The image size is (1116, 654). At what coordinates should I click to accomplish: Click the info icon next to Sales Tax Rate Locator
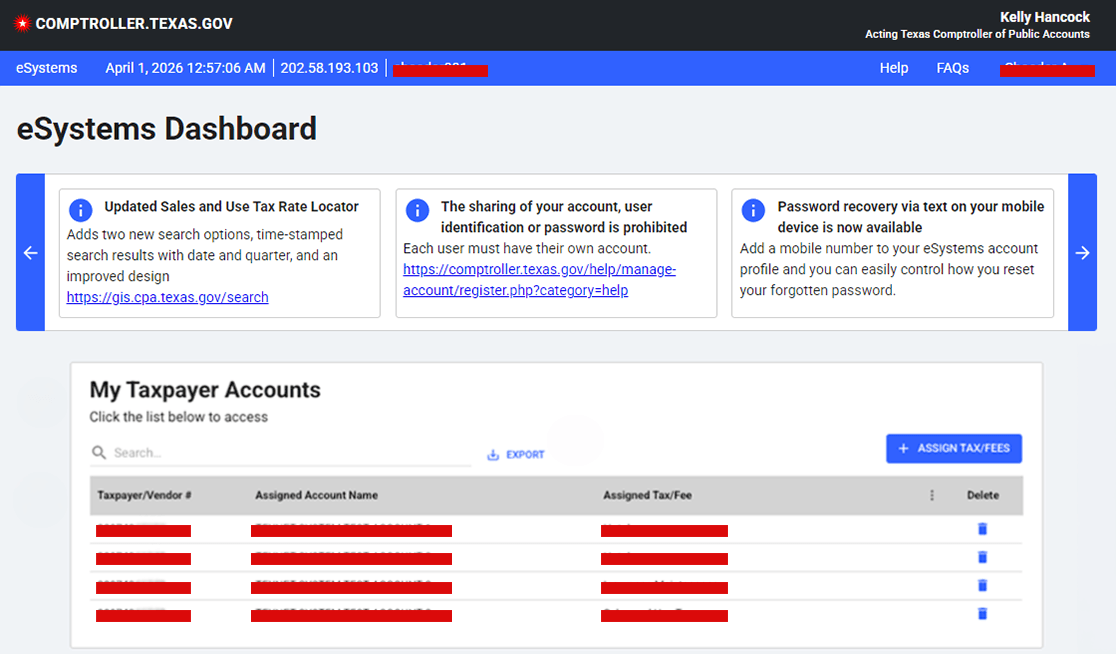click(x=80, y=210)
